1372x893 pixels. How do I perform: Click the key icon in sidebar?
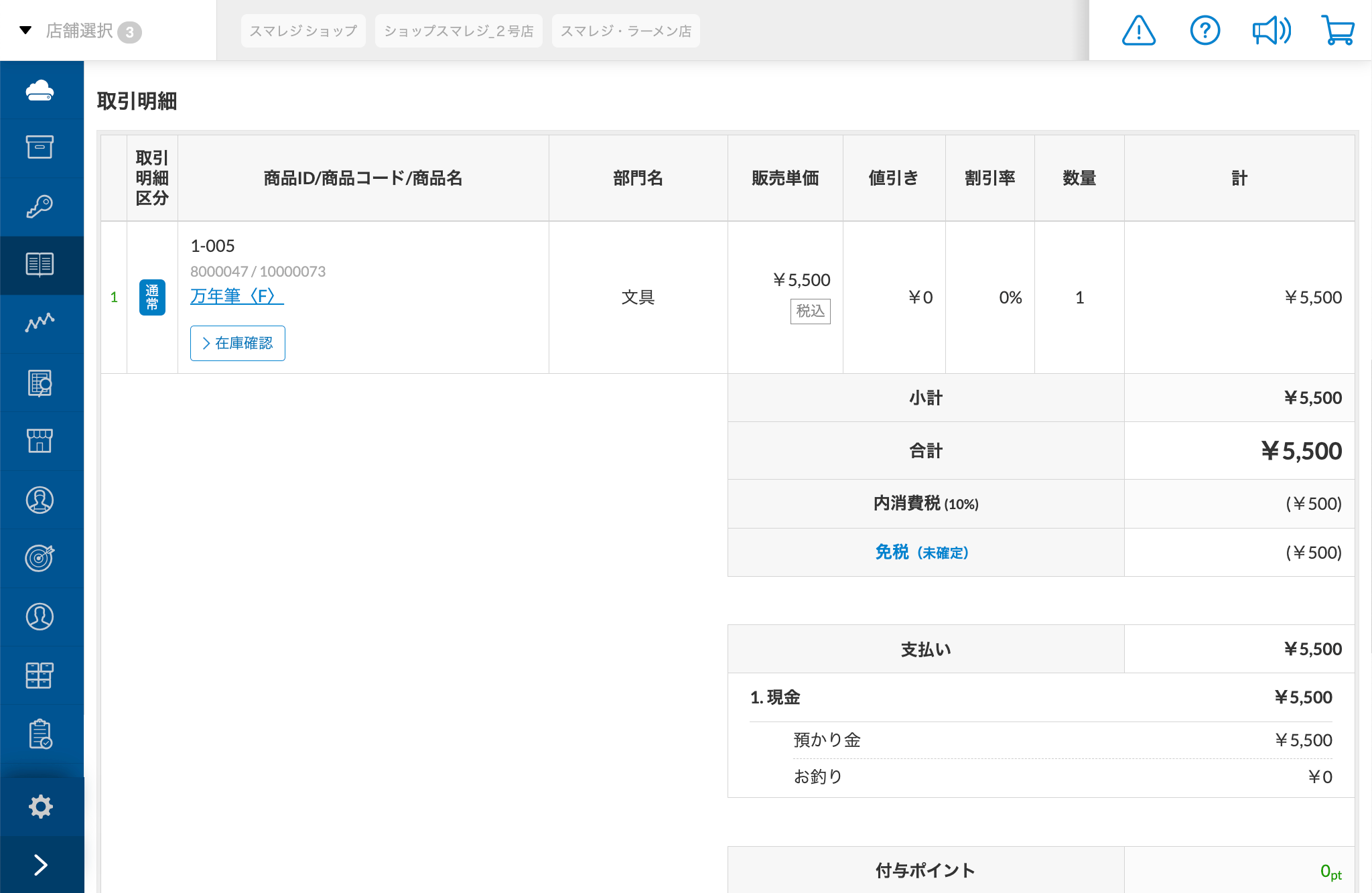pyautogui.click(x=40, y=206)
